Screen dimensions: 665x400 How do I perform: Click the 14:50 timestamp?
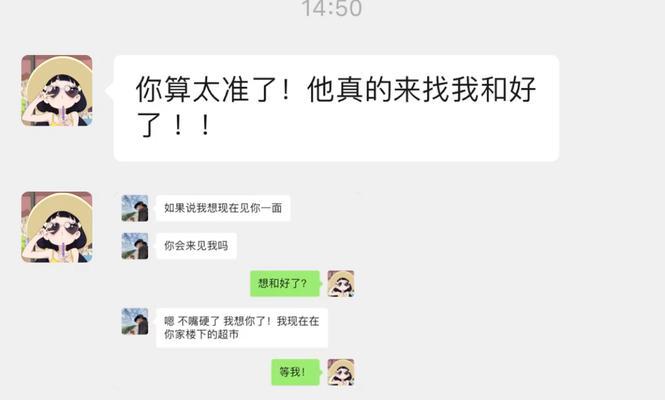pyautogui.click(x=332, y=8)
